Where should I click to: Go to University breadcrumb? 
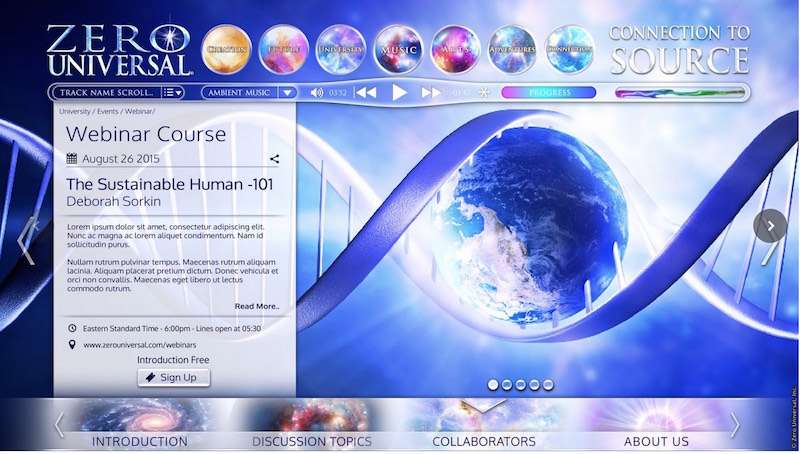tap(74, 111)
